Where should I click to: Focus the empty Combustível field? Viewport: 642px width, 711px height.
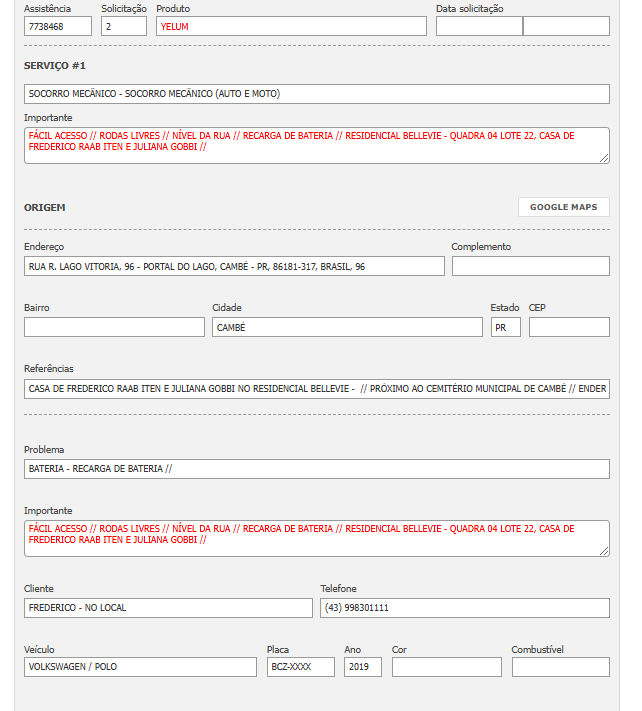(x=561, y=667)
